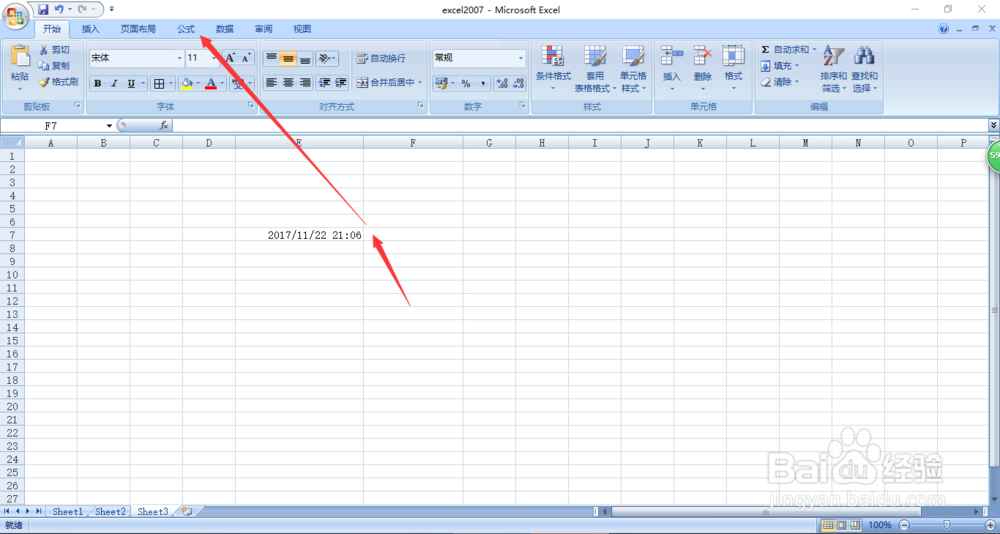Screen dimensions: 1000x534
Task: Open font name dropdown 宋体
Action: point(179,58)
